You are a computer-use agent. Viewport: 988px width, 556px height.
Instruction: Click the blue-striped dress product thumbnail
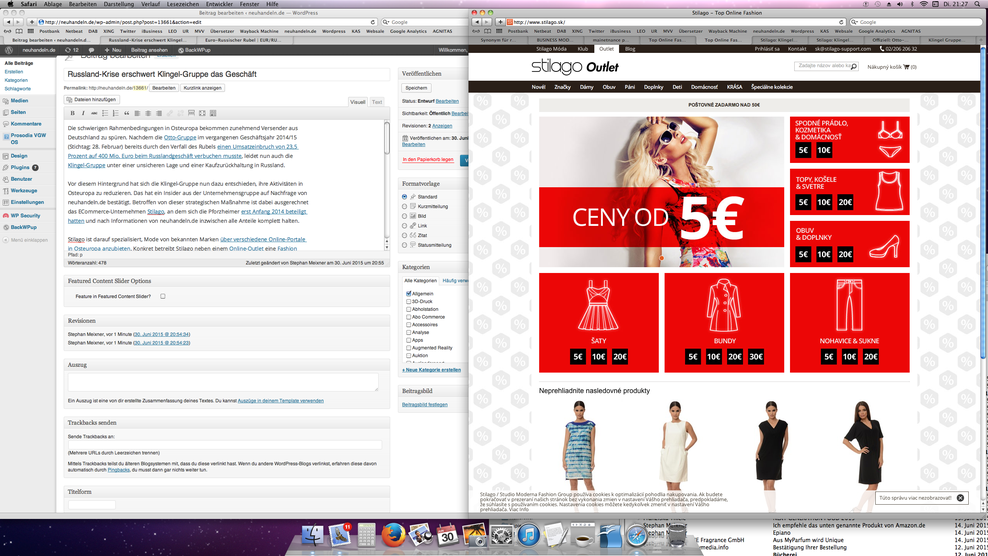pyautogui.click(x=580, y=444)
